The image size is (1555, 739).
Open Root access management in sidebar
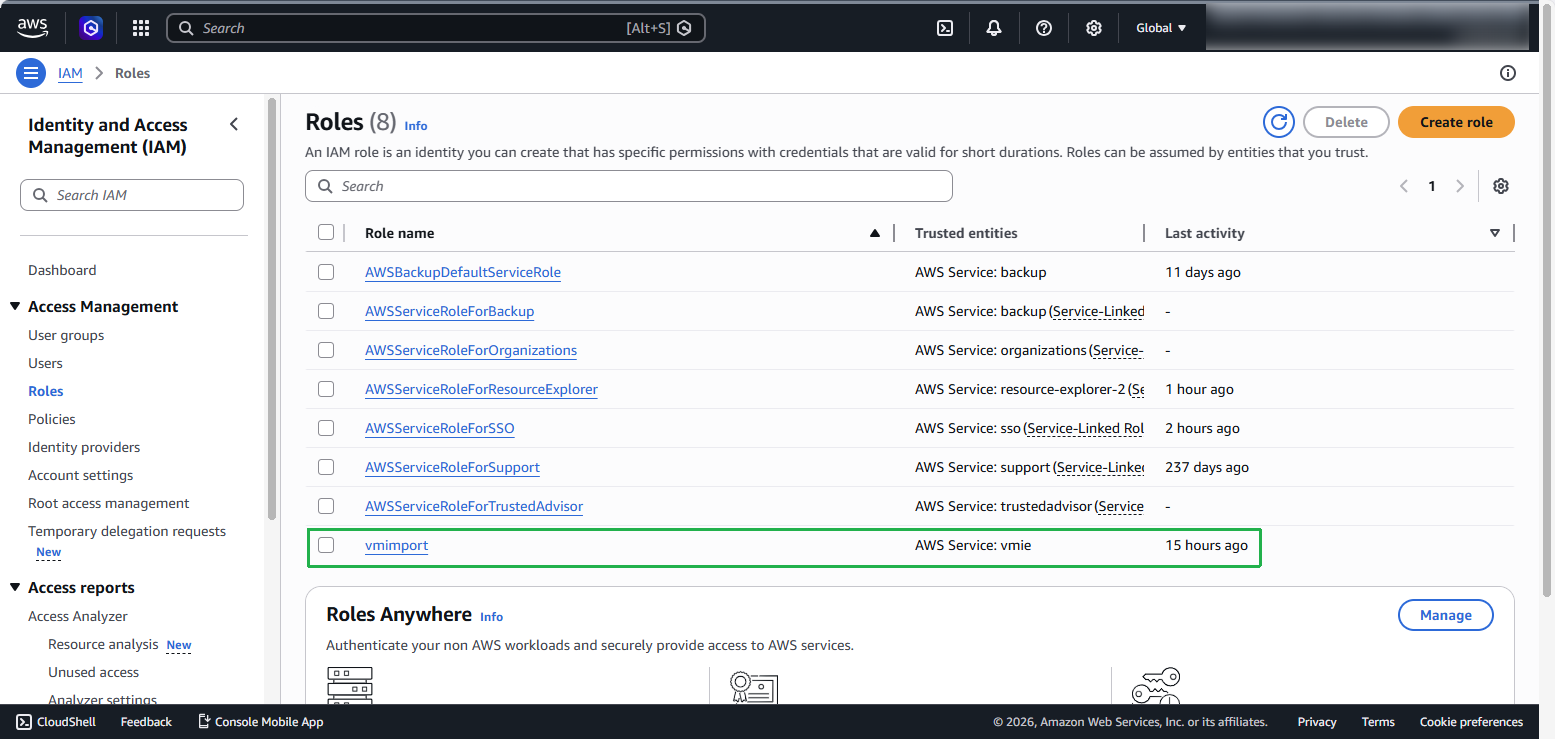(108, 503)
